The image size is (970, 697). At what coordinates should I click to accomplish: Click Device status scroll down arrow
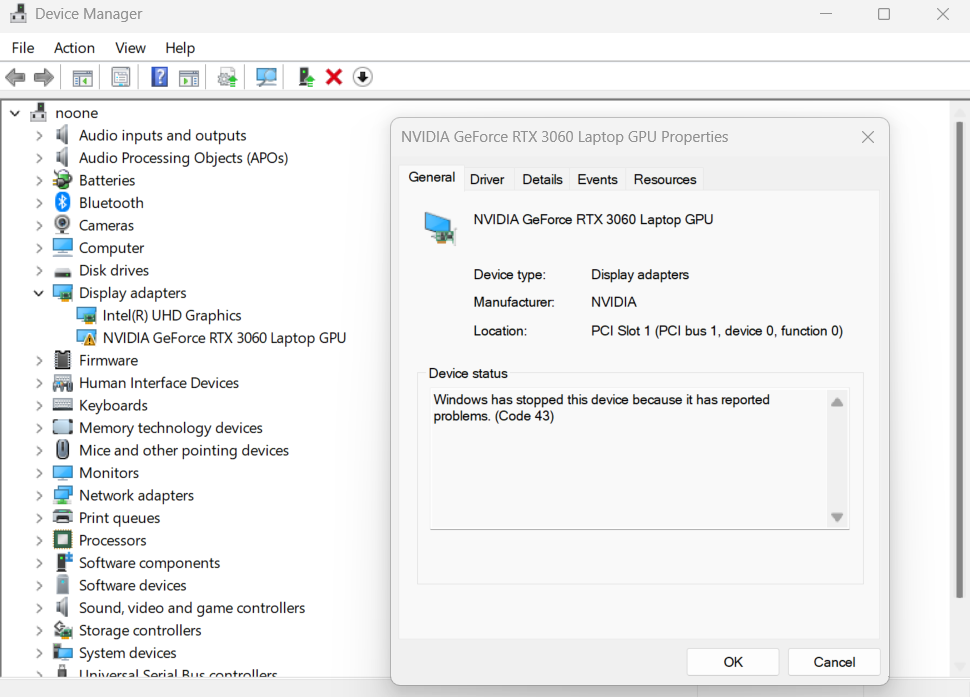tap(837, 517)
